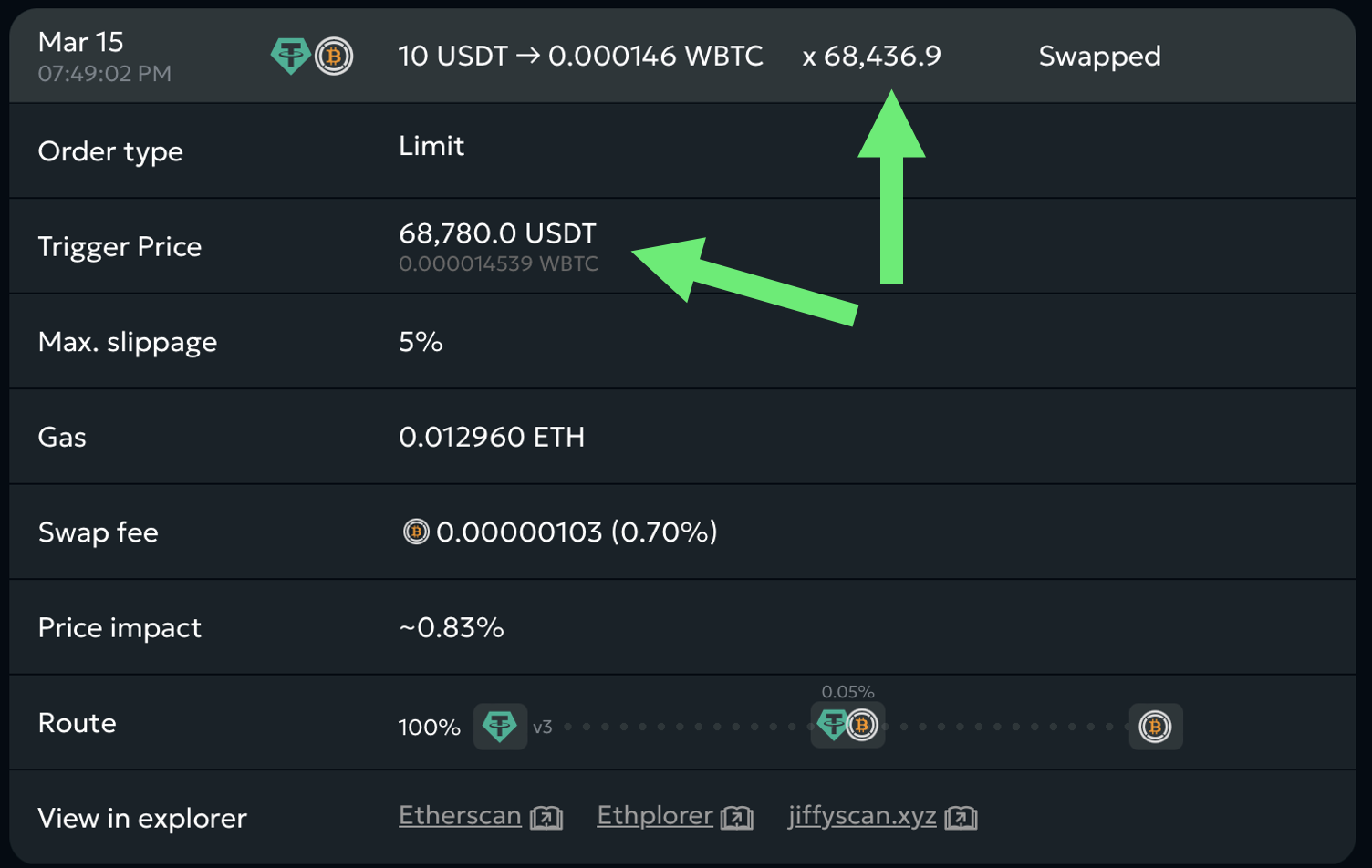Click the USDT token icon in header row

pos(290,57)
